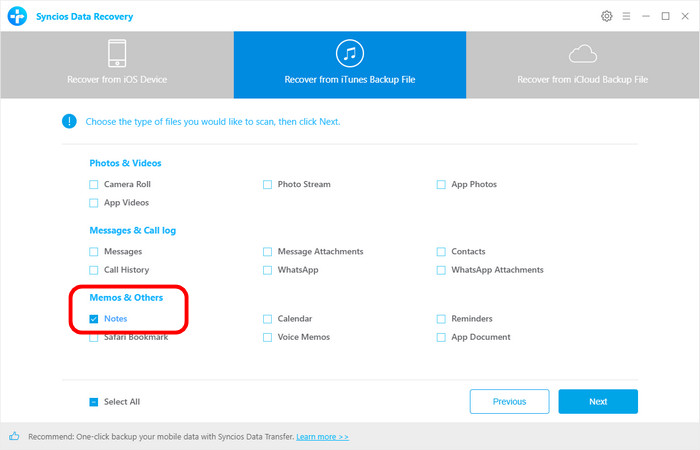Click the Choose the type of files instruction
The width and height of the screenshot is (700, 450).
[x=213, y=121]
